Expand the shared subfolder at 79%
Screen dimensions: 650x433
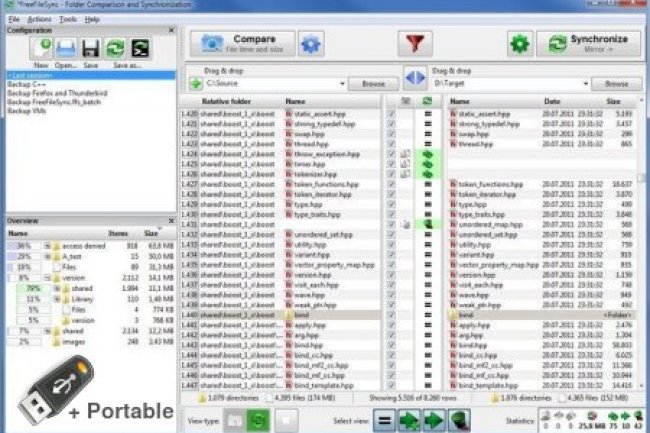(x=57, y=288)
